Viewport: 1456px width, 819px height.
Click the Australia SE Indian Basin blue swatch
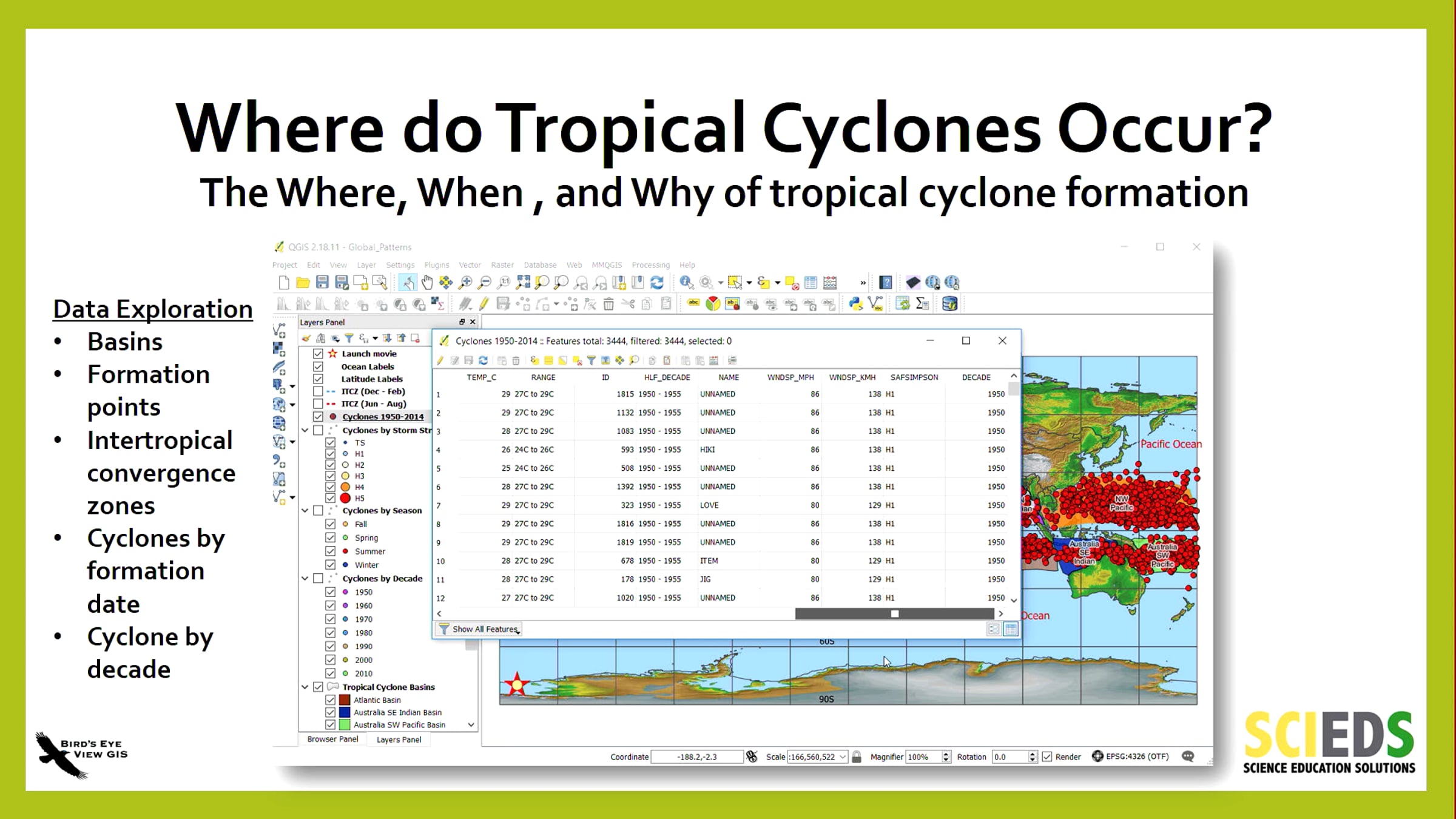pyautogui.click(x=345, y=712)
